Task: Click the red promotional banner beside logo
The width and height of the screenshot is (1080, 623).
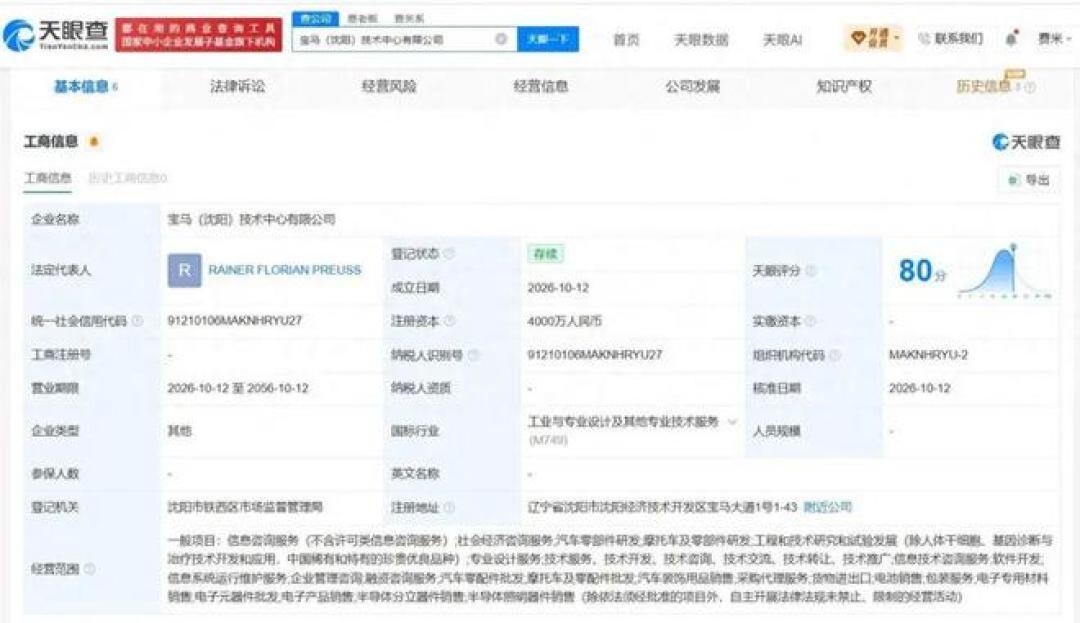Action: 198,34
